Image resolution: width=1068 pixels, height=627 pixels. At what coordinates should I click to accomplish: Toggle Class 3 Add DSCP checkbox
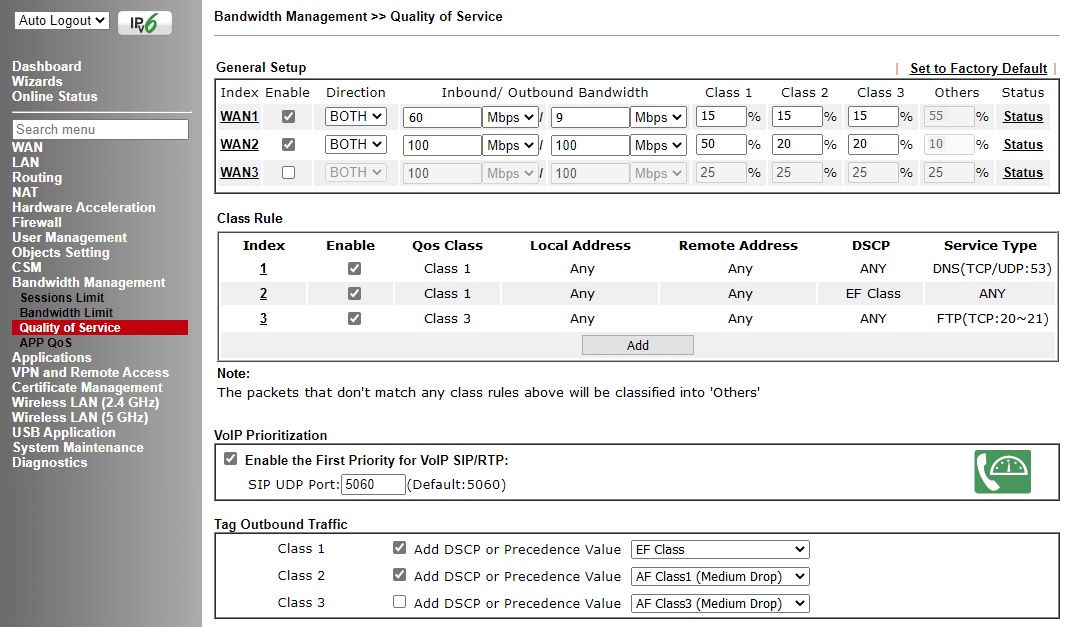point(400,602)
